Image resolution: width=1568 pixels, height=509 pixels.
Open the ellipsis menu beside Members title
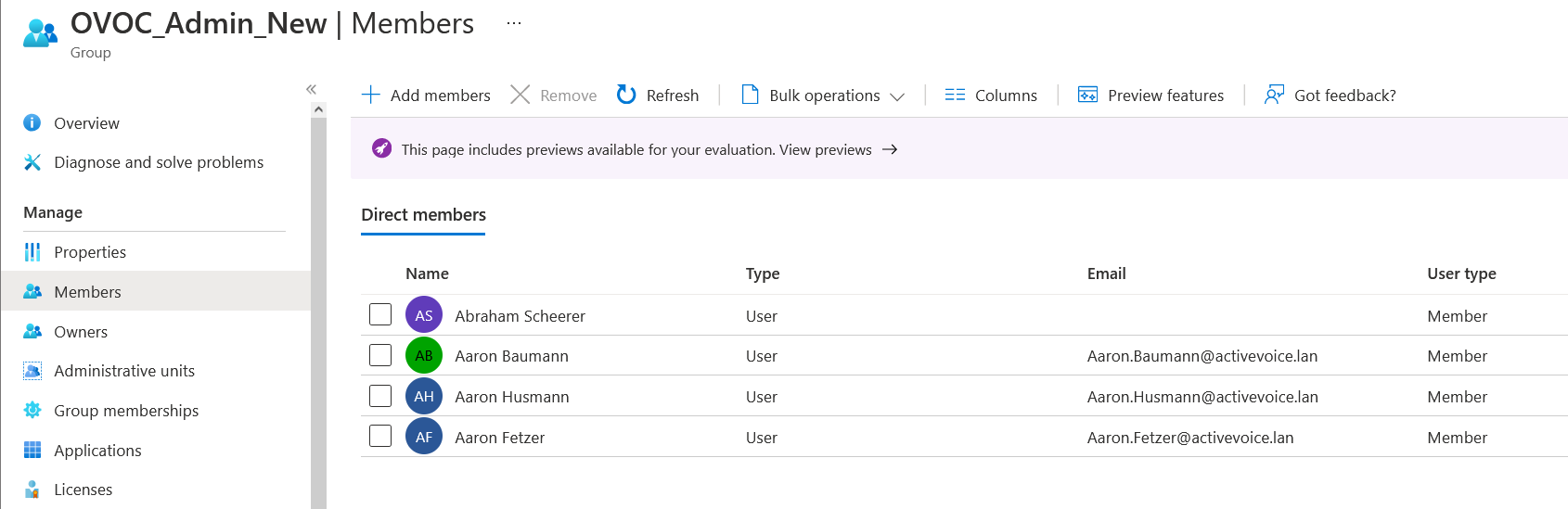click(x=514, y=23)
